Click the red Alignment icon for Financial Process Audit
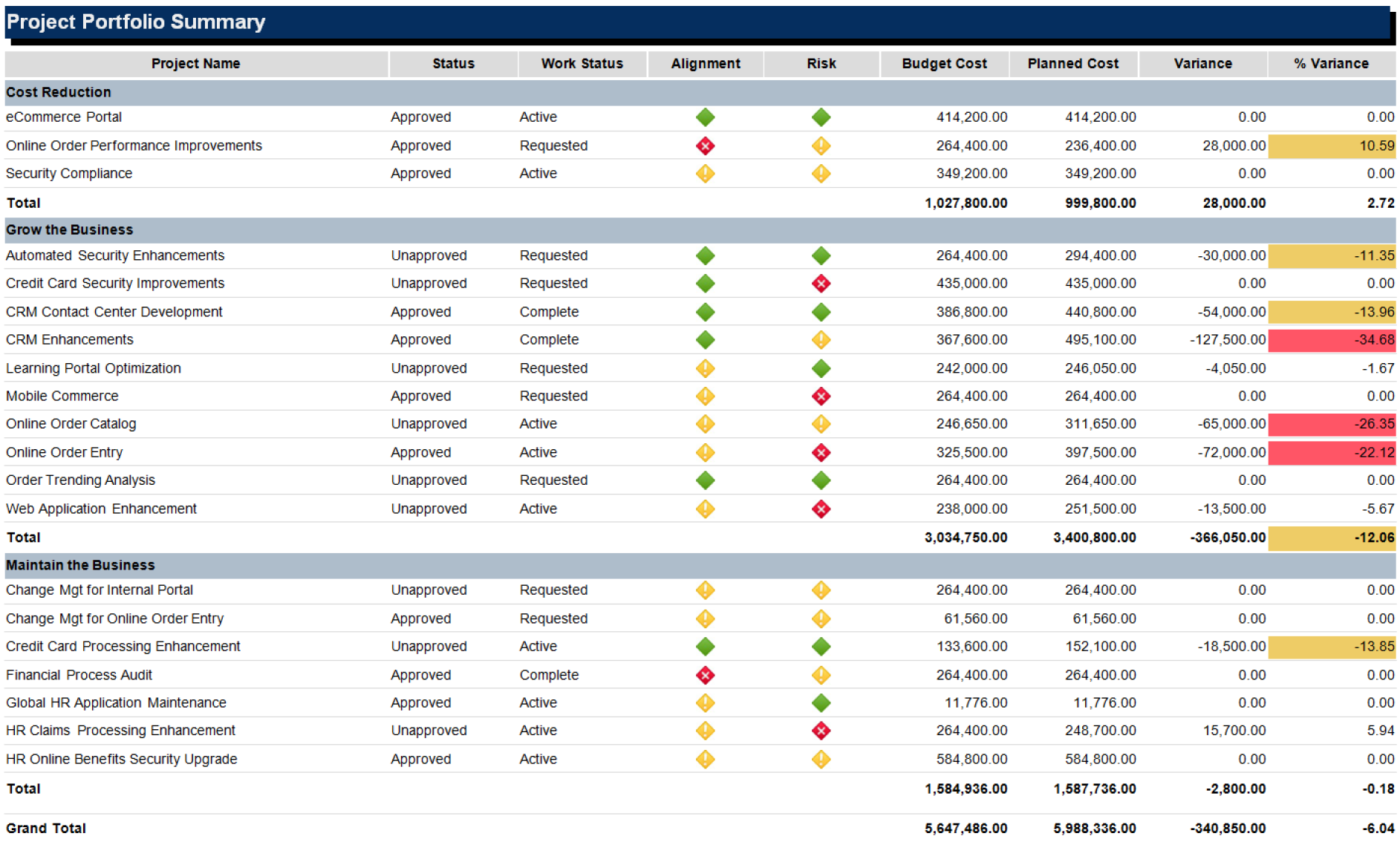The height and width of the screenshot is (842, 1400). [x=705, y=675]
